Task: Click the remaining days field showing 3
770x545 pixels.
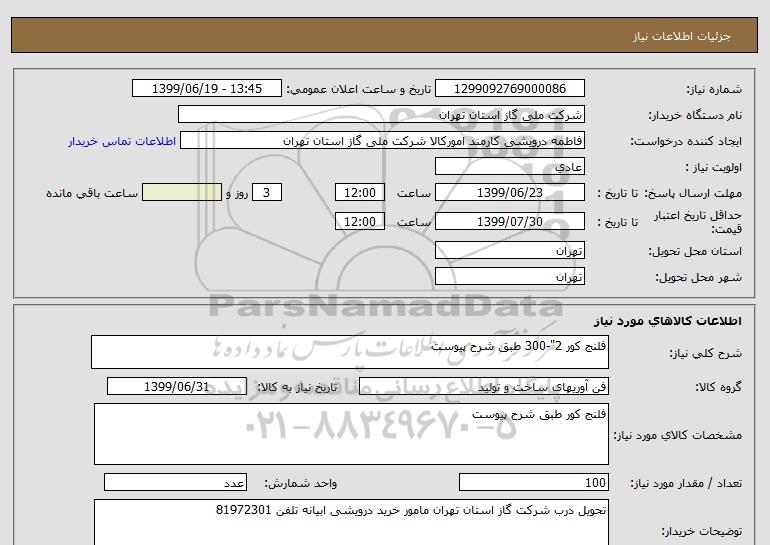Action: [267, 192]
